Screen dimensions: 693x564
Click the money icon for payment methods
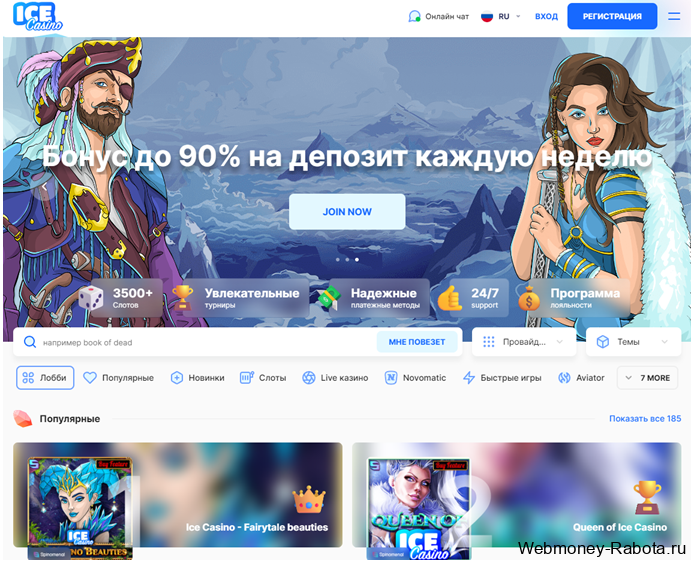click(x=330, y=298)
